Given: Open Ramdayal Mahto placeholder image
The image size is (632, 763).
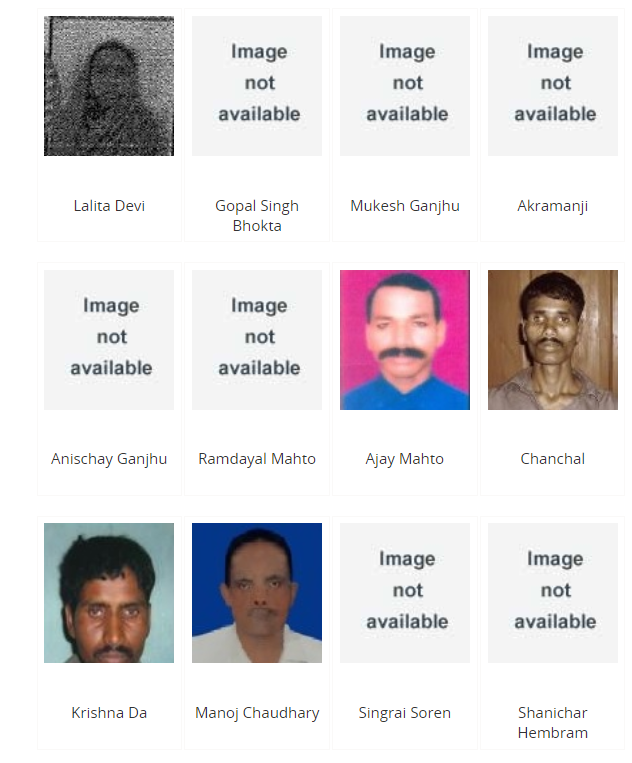Looking at the screenshot, I should (257, 340).
